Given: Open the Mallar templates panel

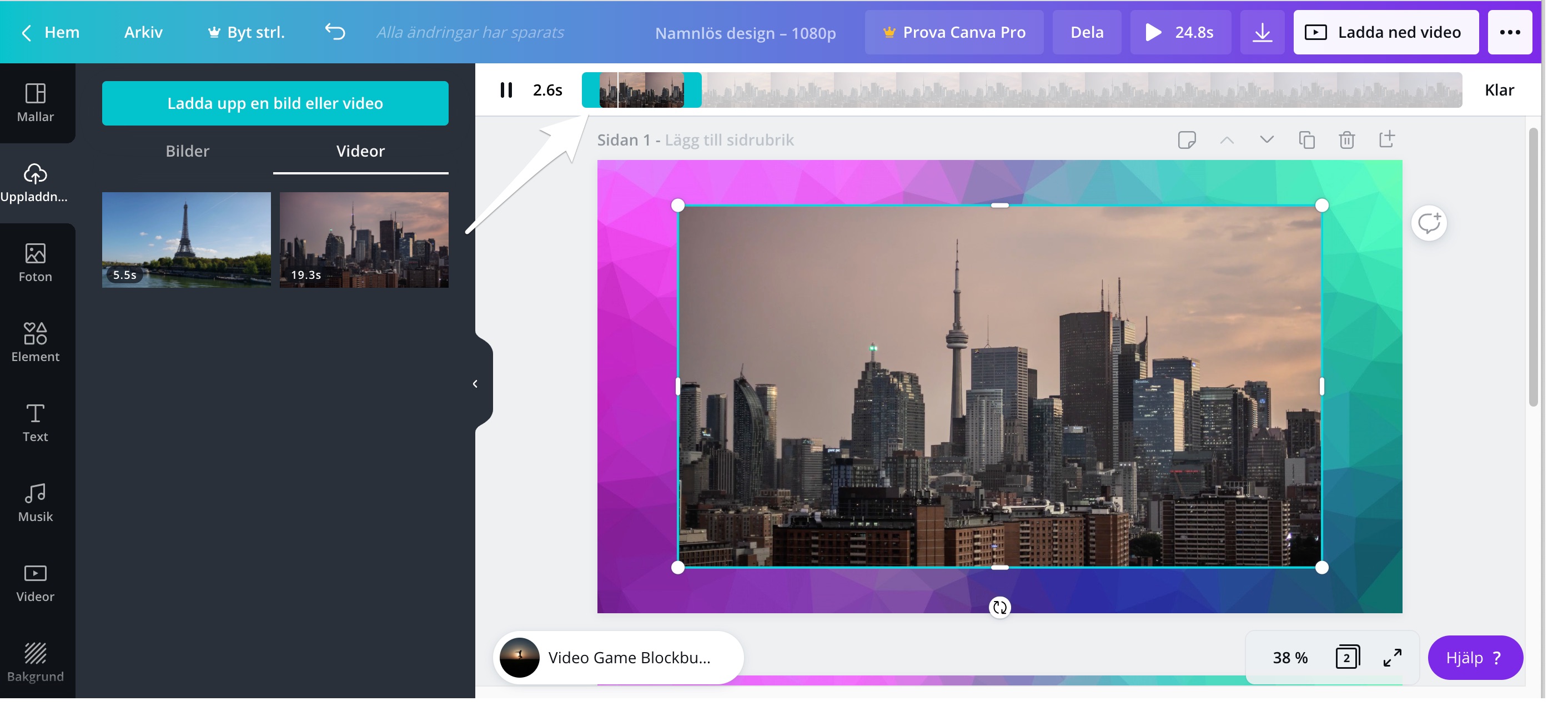Looking at the screenshot, I should [x=36, y=102].
